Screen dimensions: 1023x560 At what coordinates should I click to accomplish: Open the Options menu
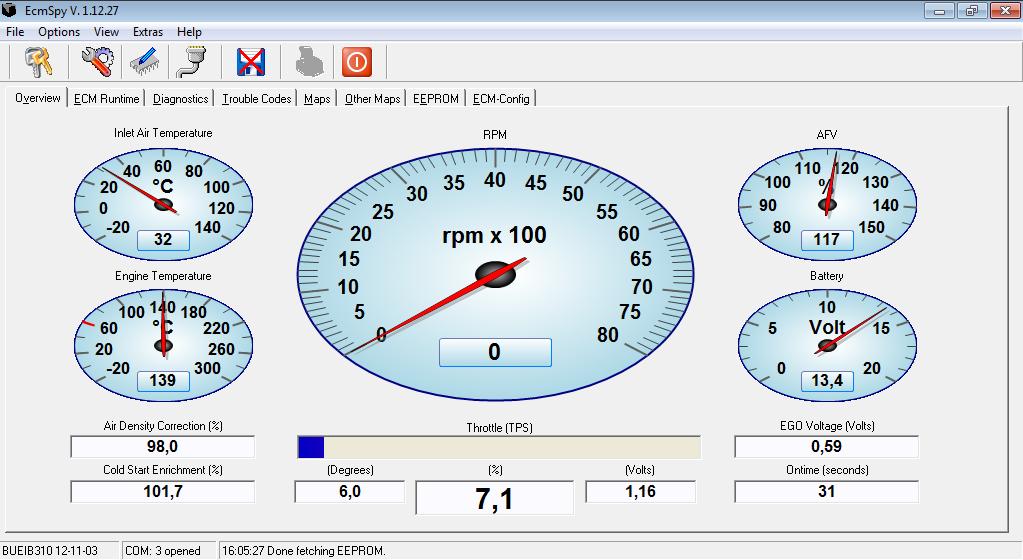pos(59,32)
